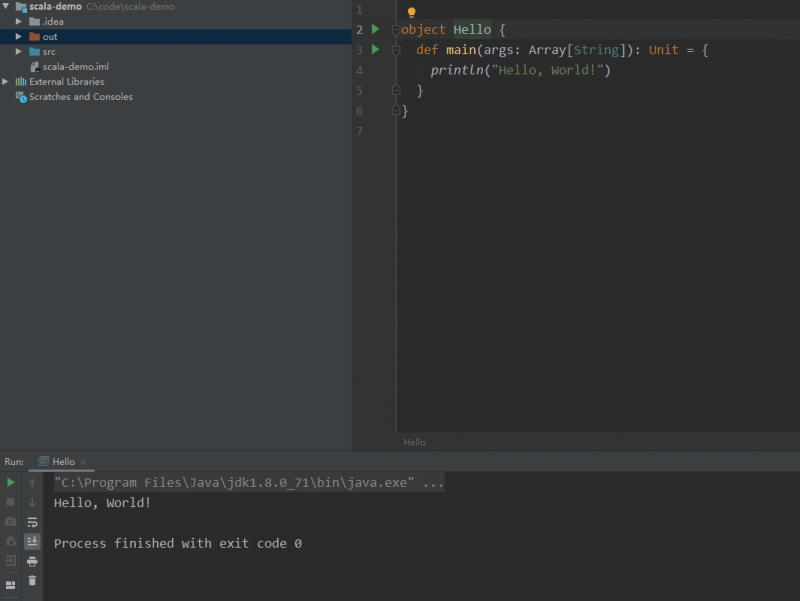Click the Print console output icon
The width and height of the screenshot is (800, 601).
click(x=32, y=562)
